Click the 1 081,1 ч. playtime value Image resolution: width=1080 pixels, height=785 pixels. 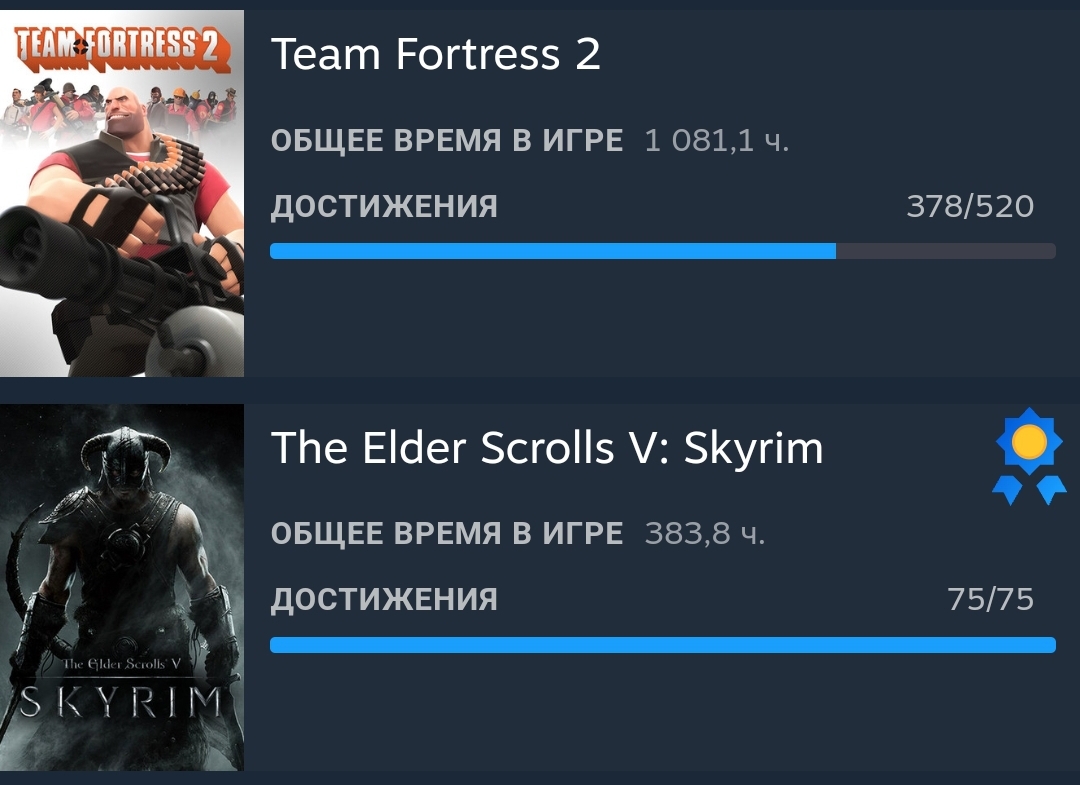[716, 140]
